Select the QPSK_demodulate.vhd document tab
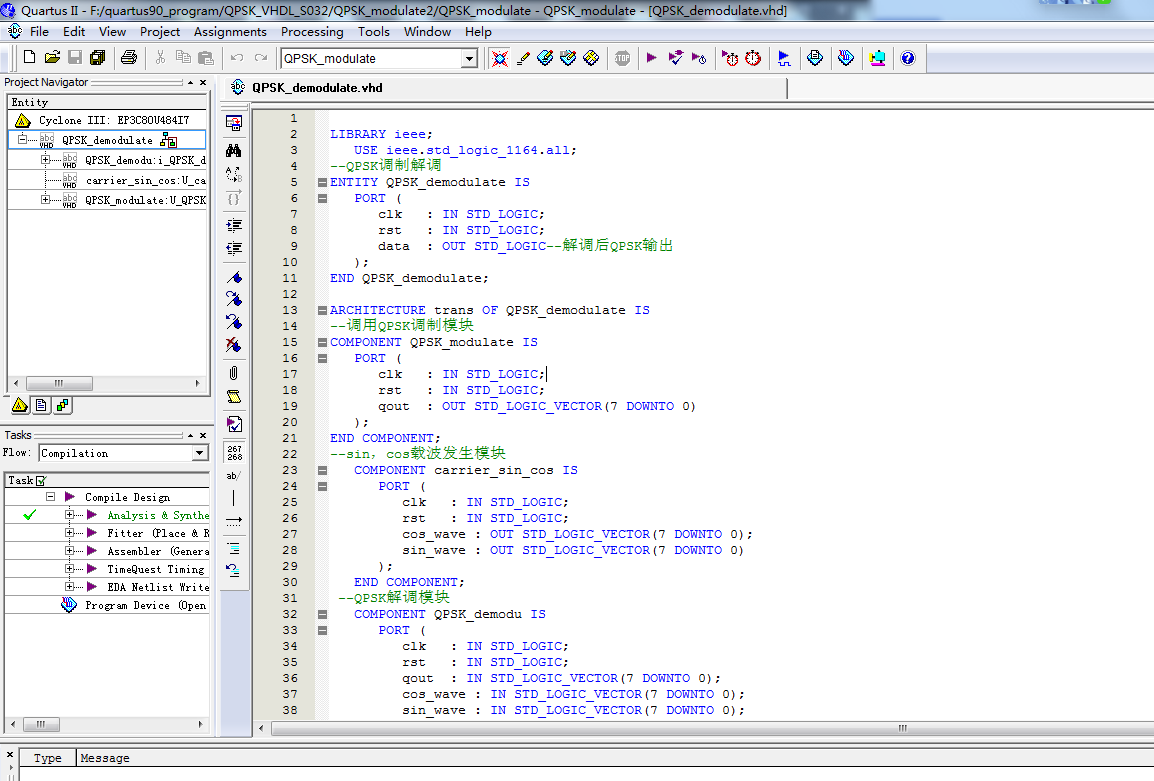Image resolution: width=1154 pixels, height=781 pixels. click(316, 88)
